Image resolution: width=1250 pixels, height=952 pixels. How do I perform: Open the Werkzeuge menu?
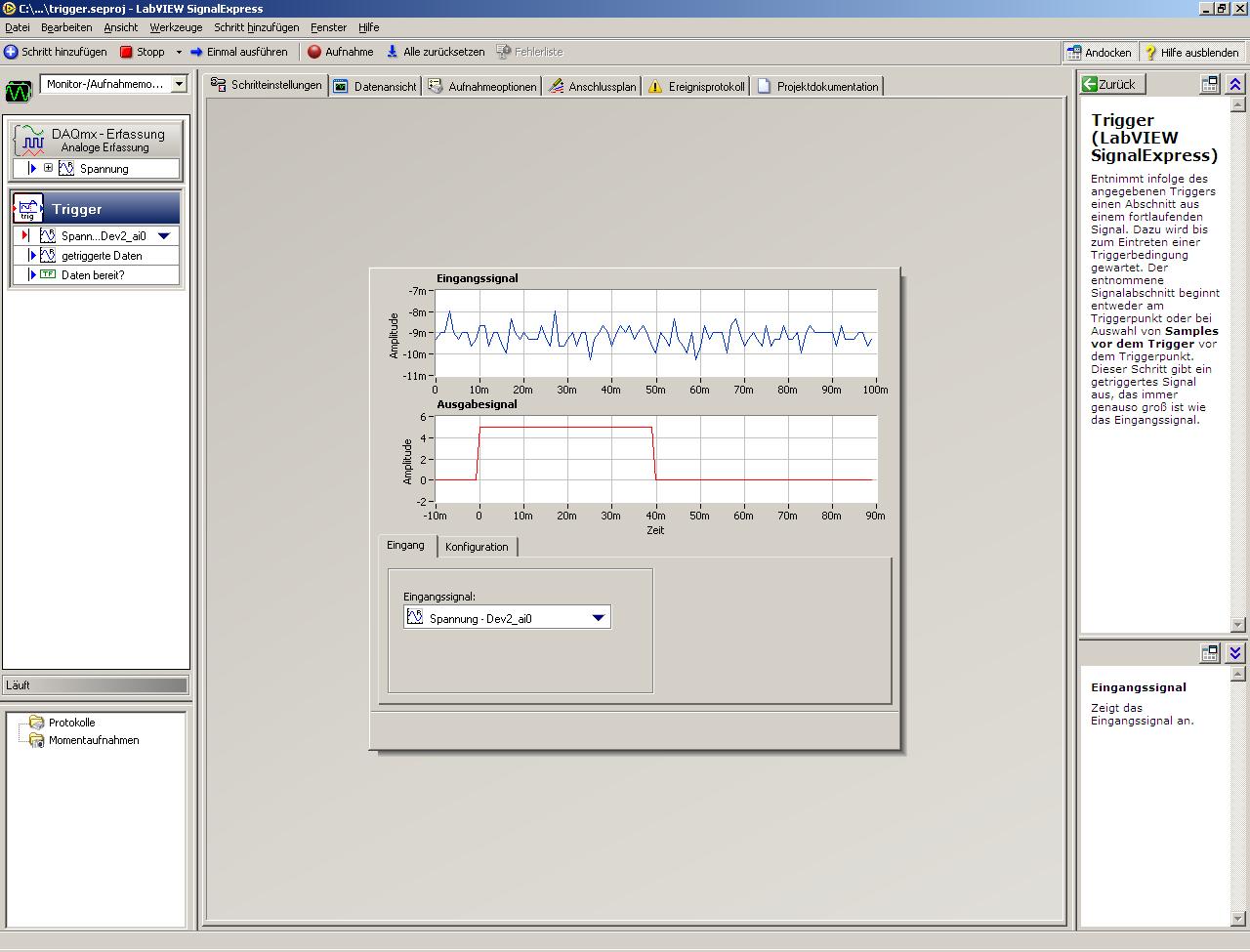[176, 27]
